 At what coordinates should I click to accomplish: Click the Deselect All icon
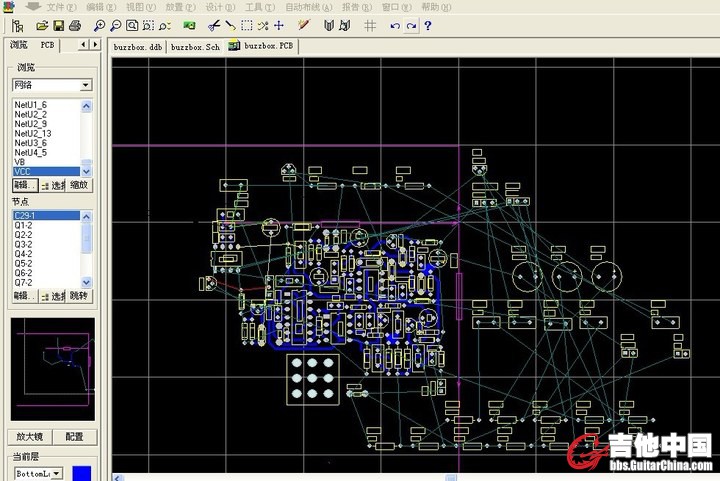(263, 26)
